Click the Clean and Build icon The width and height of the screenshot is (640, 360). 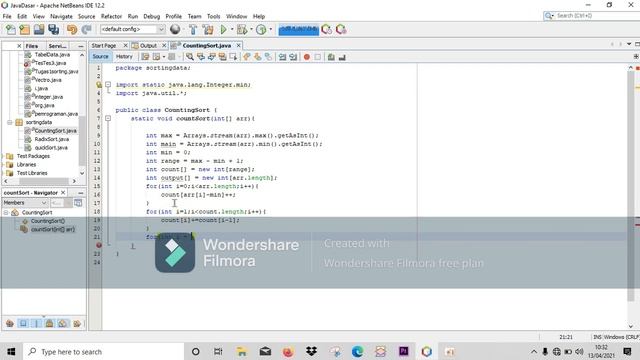[208, 29]
